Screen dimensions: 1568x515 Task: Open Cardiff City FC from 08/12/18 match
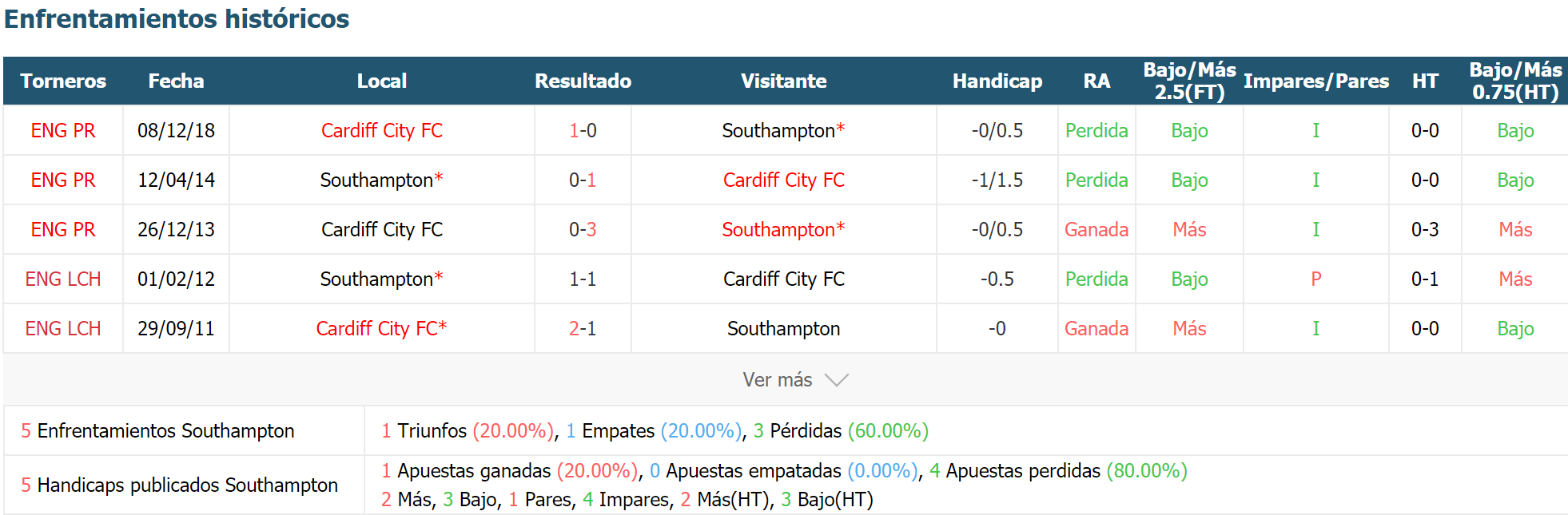pos(382,130)
